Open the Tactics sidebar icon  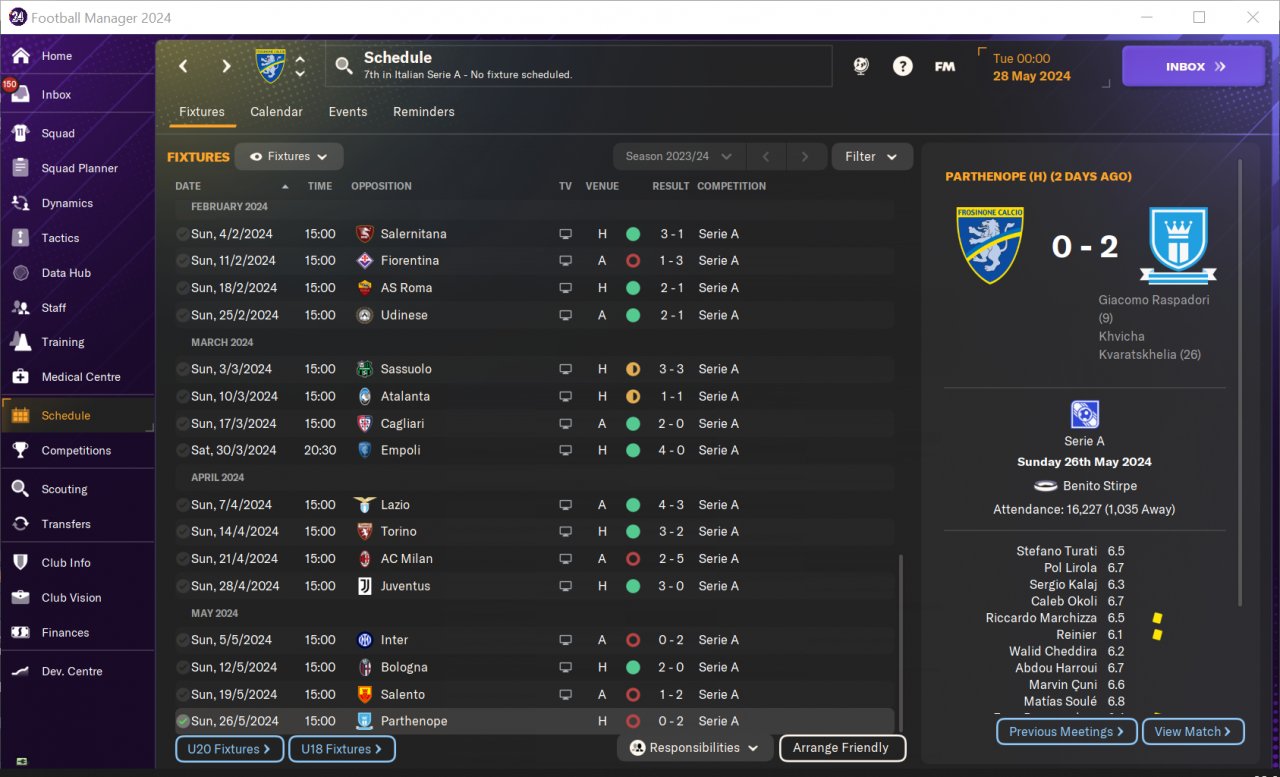21,238
